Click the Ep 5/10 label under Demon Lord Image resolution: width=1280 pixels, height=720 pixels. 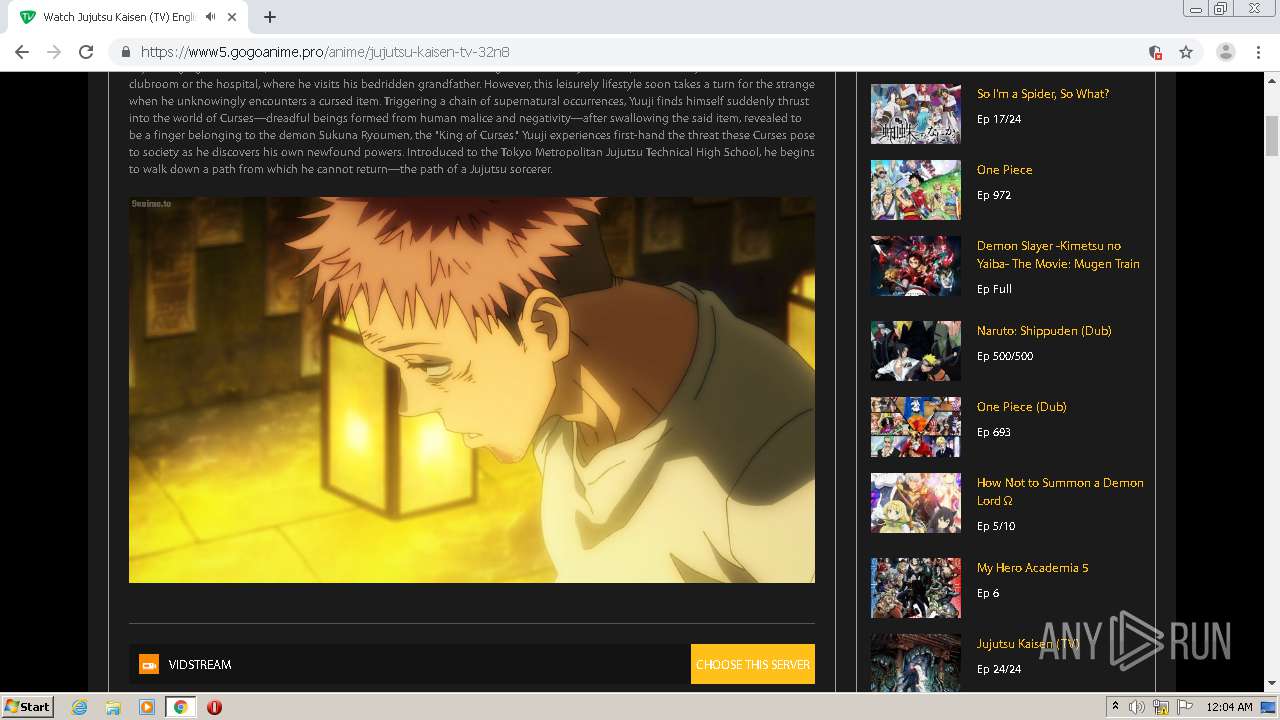coord(996,526)
